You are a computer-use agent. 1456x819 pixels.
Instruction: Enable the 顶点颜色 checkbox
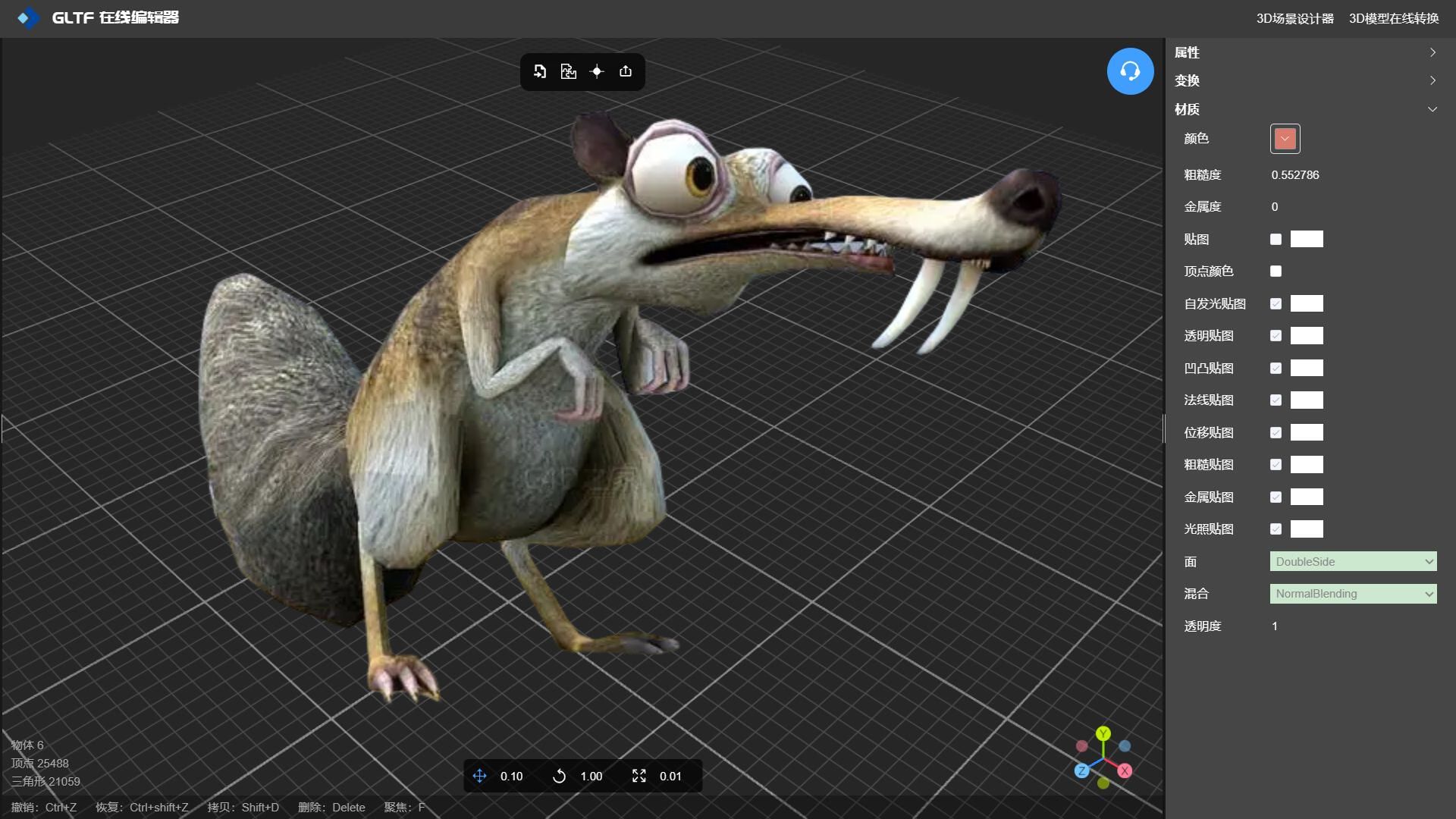pos(1276,271)
